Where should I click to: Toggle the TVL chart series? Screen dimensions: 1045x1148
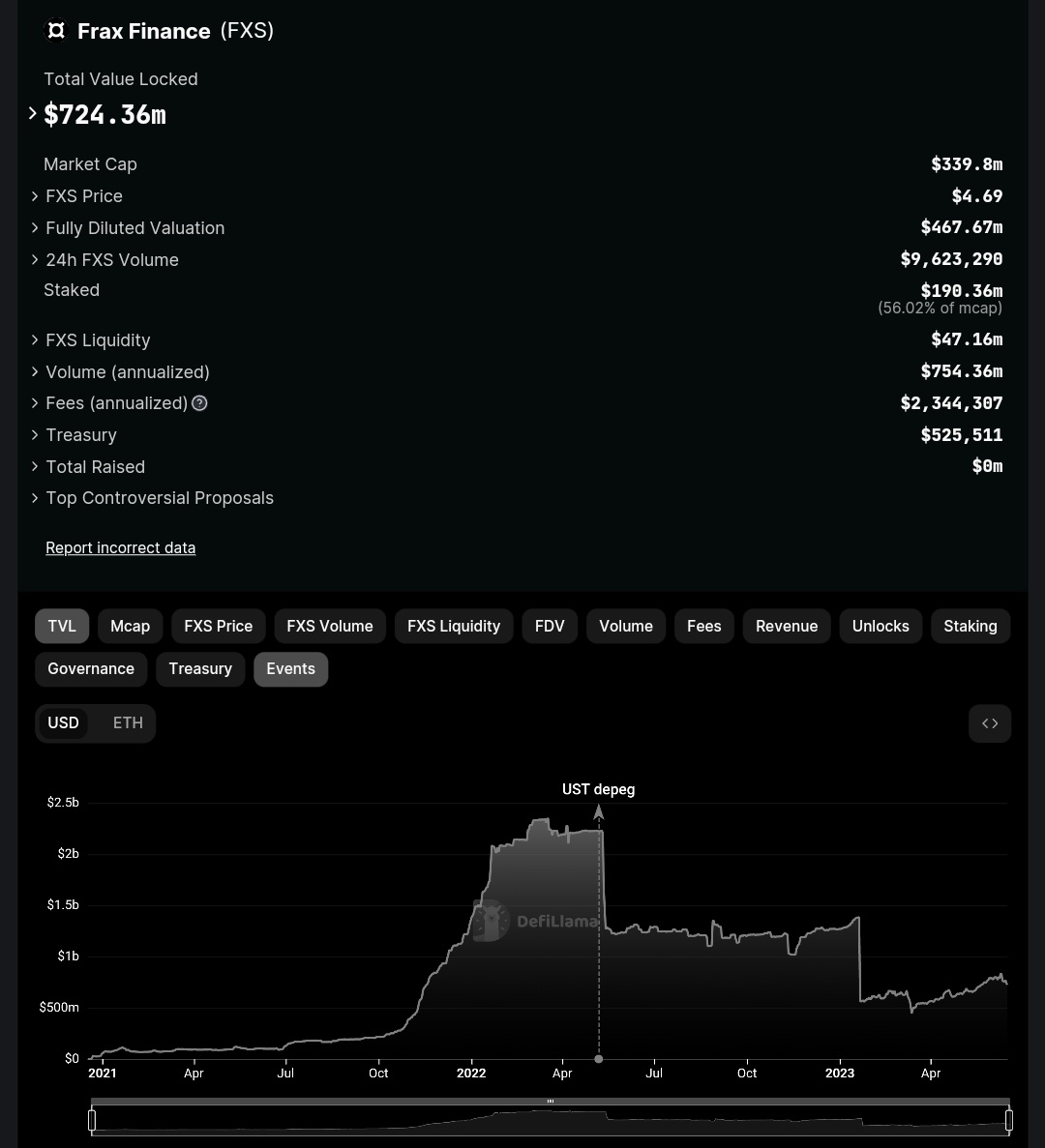[62, 626]
